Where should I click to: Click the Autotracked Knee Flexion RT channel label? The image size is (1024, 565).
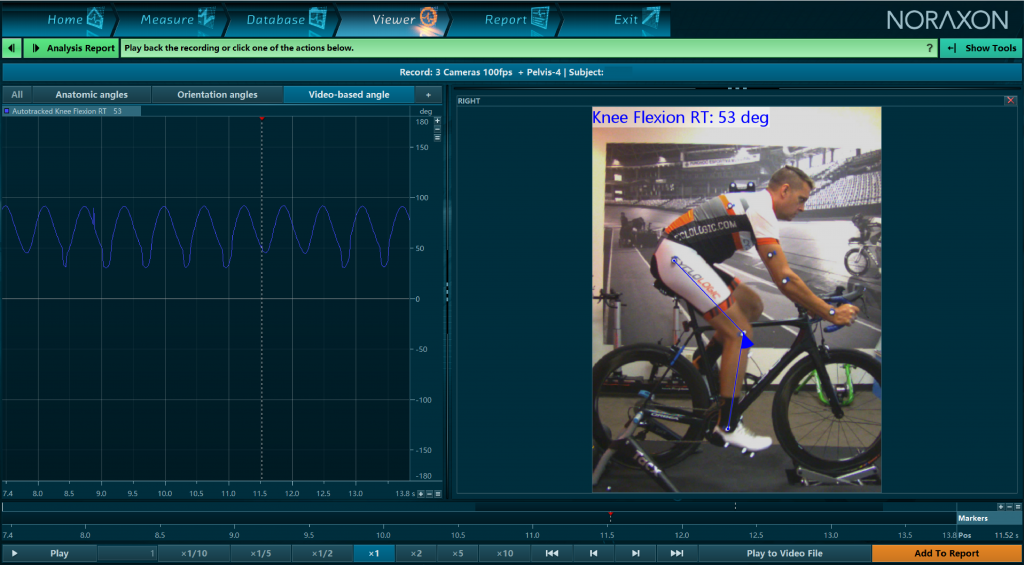click(x=71, y=111)
